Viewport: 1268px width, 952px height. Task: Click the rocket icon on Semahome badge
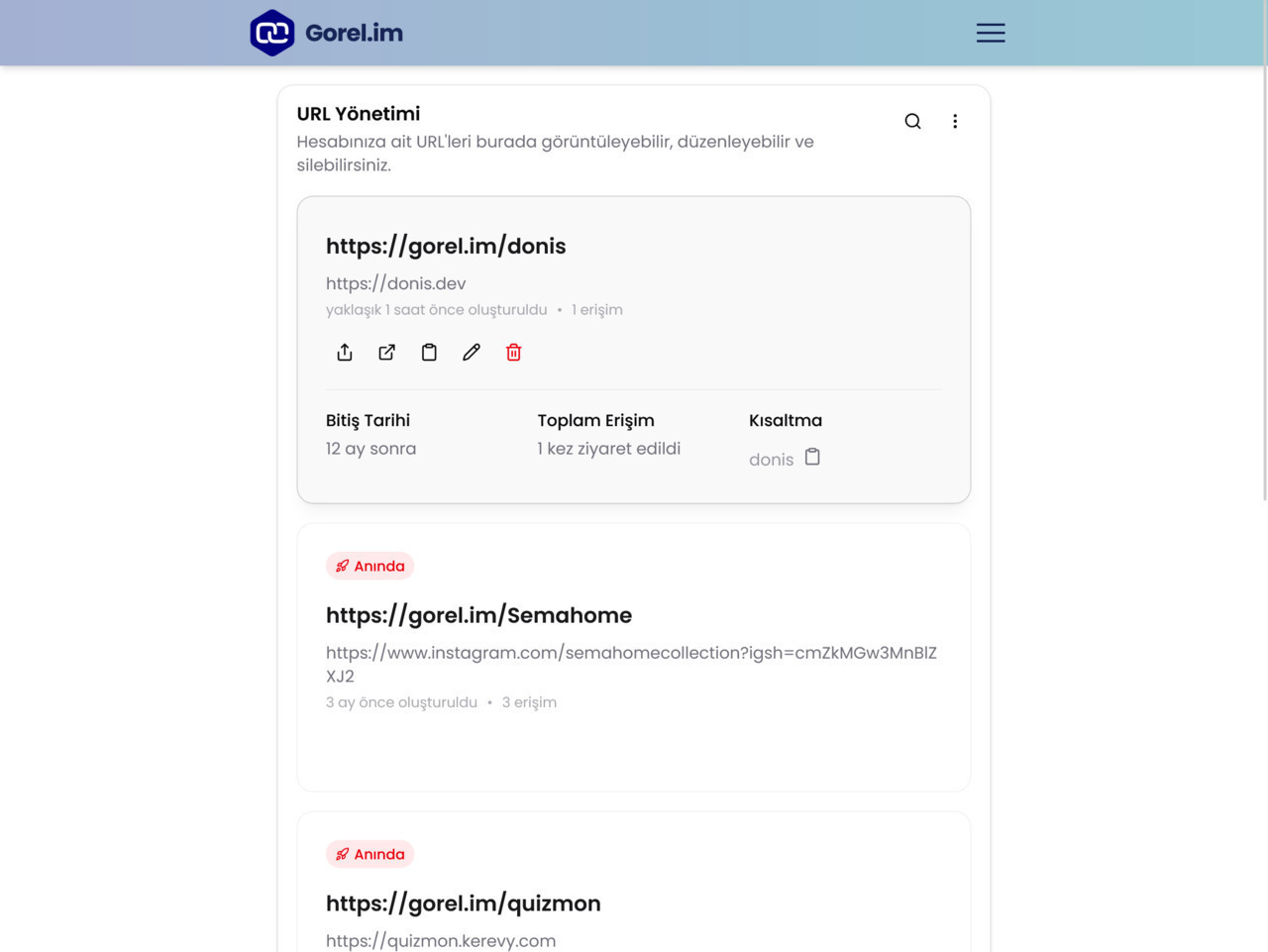tap(342, 565)
